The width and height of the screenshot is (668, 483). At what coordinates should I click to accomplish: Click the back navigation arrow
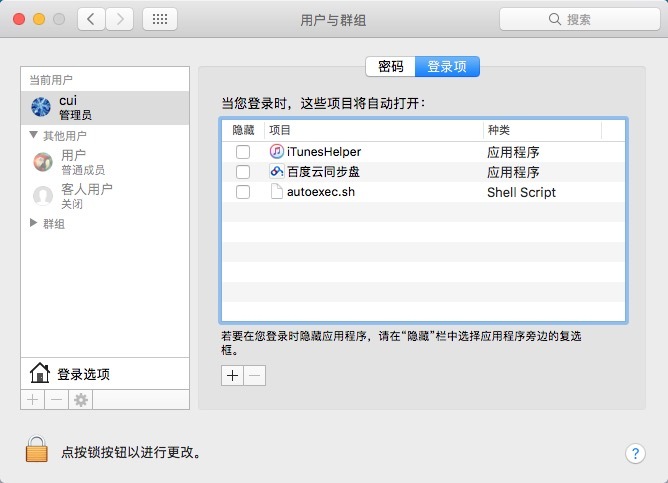point(92,19)
